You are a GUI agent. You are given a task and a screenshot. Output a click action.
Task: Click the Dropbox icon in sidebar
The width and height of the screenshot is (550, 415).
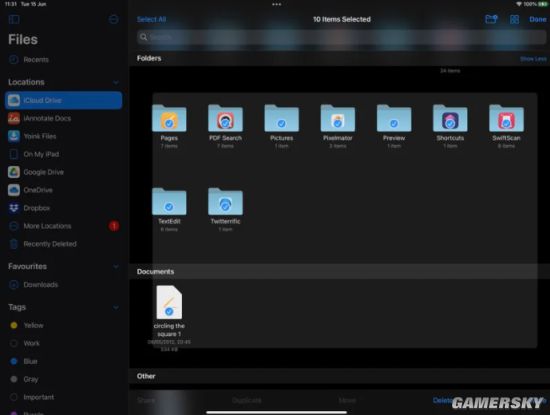point(14,208)
